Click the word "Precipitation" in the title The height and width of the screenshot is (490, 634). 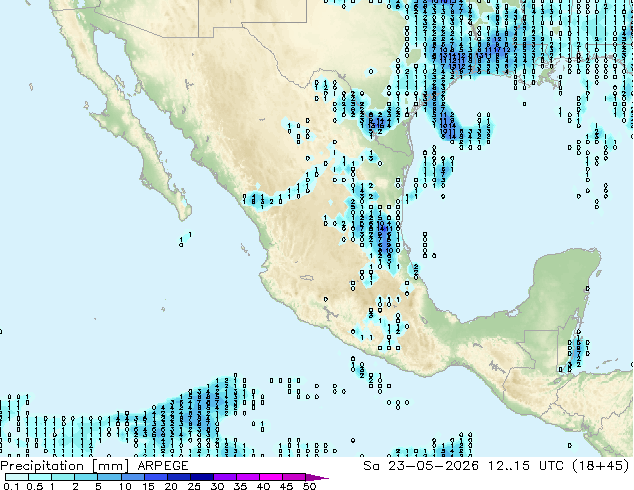(x=42, y=466)
